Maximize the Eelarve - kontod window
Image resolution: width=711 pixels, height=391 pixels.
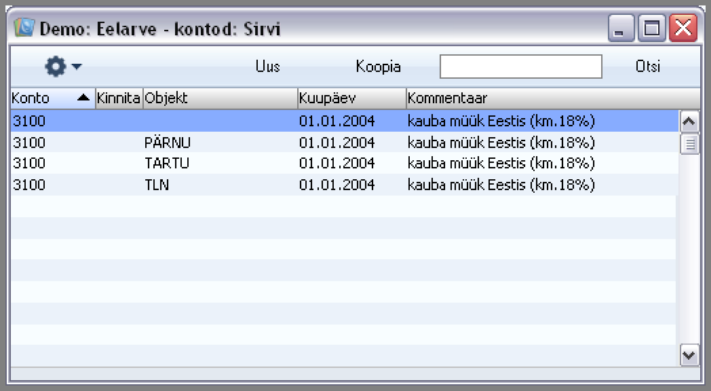pyautogui.click(x=652, y=28)
